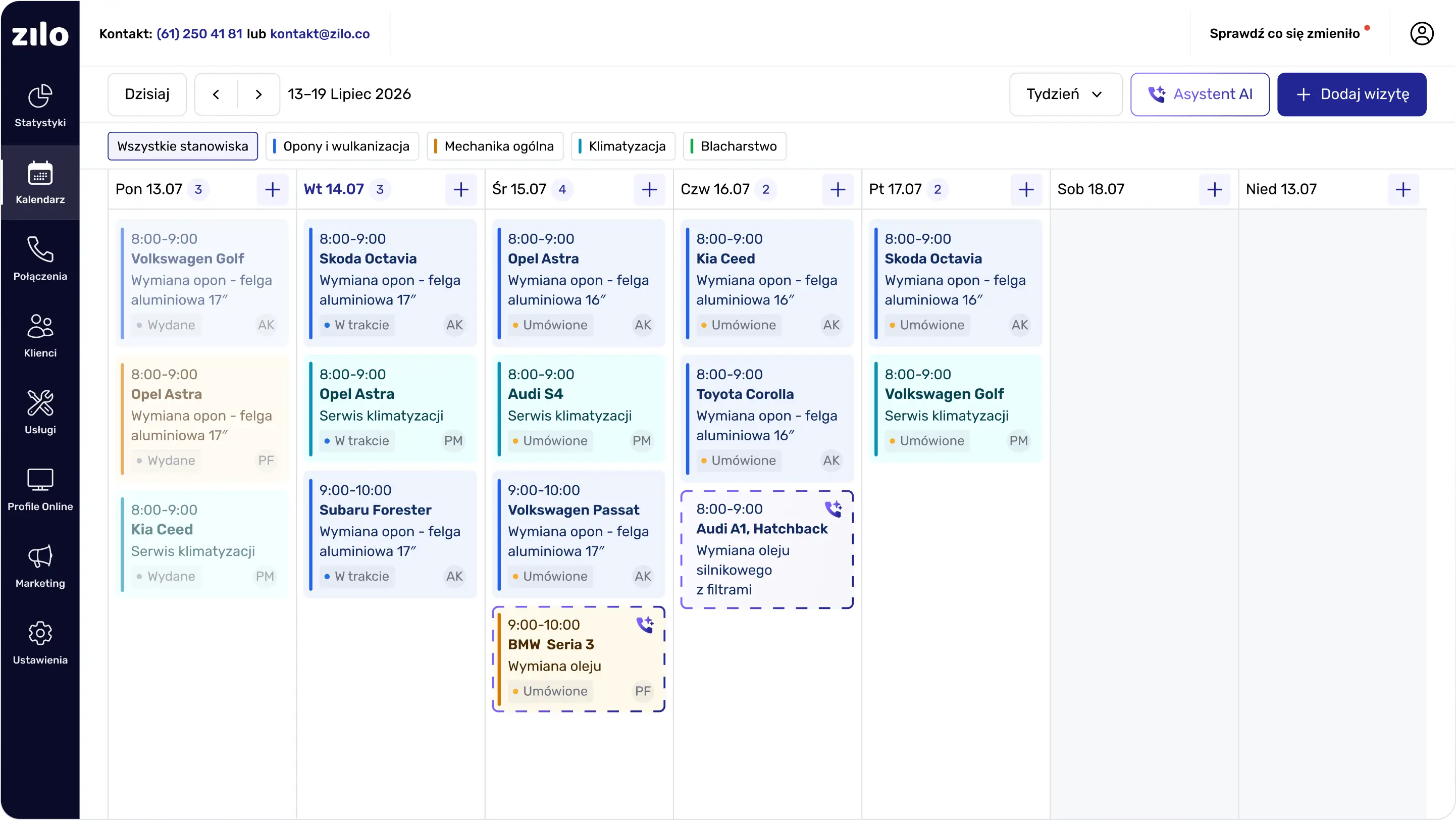Click the count badge beside Śr 15.07
Screen dimensions: 1456x820
click(x=562, y=189)
